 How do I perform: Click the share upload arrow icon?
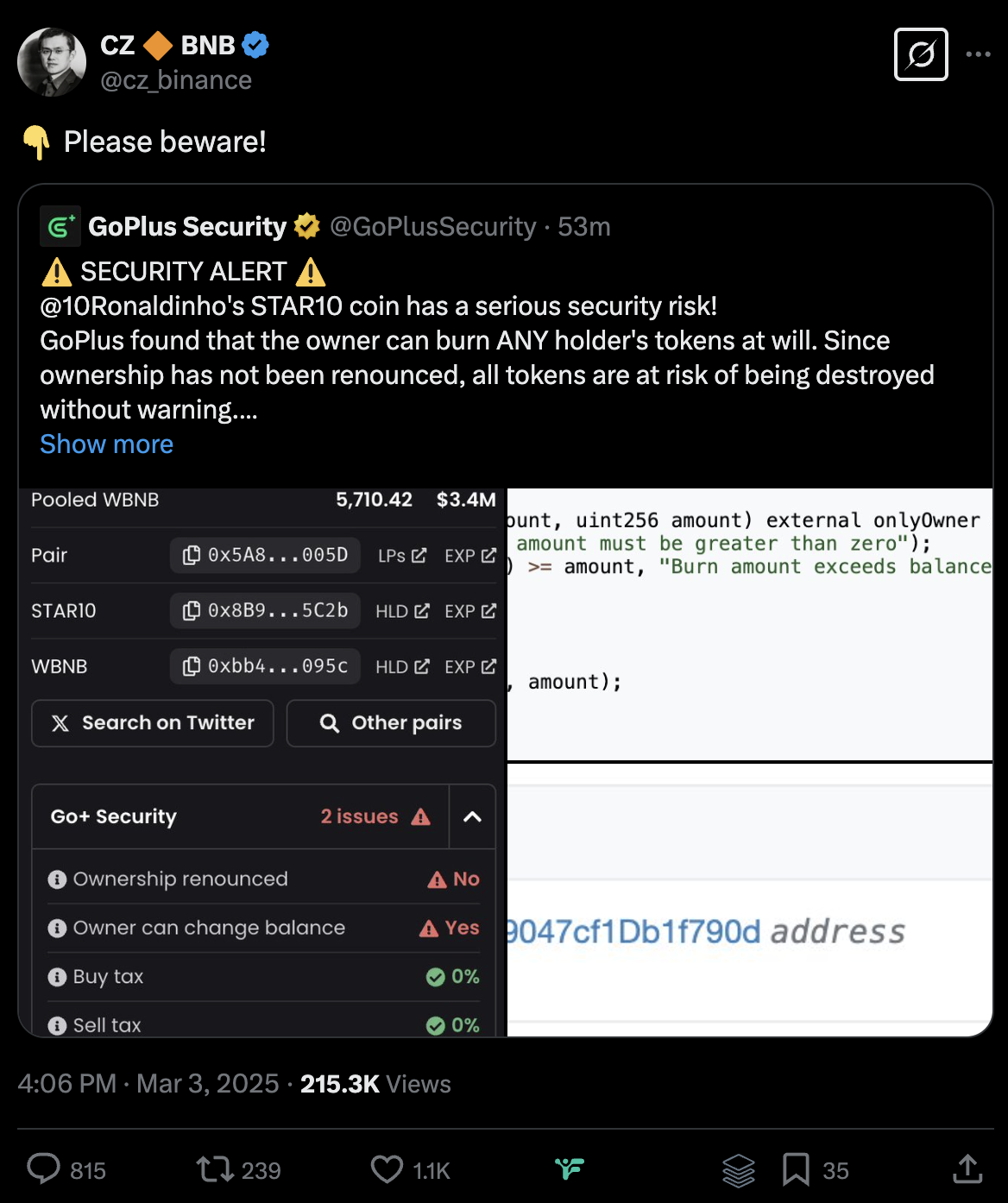968,1168
